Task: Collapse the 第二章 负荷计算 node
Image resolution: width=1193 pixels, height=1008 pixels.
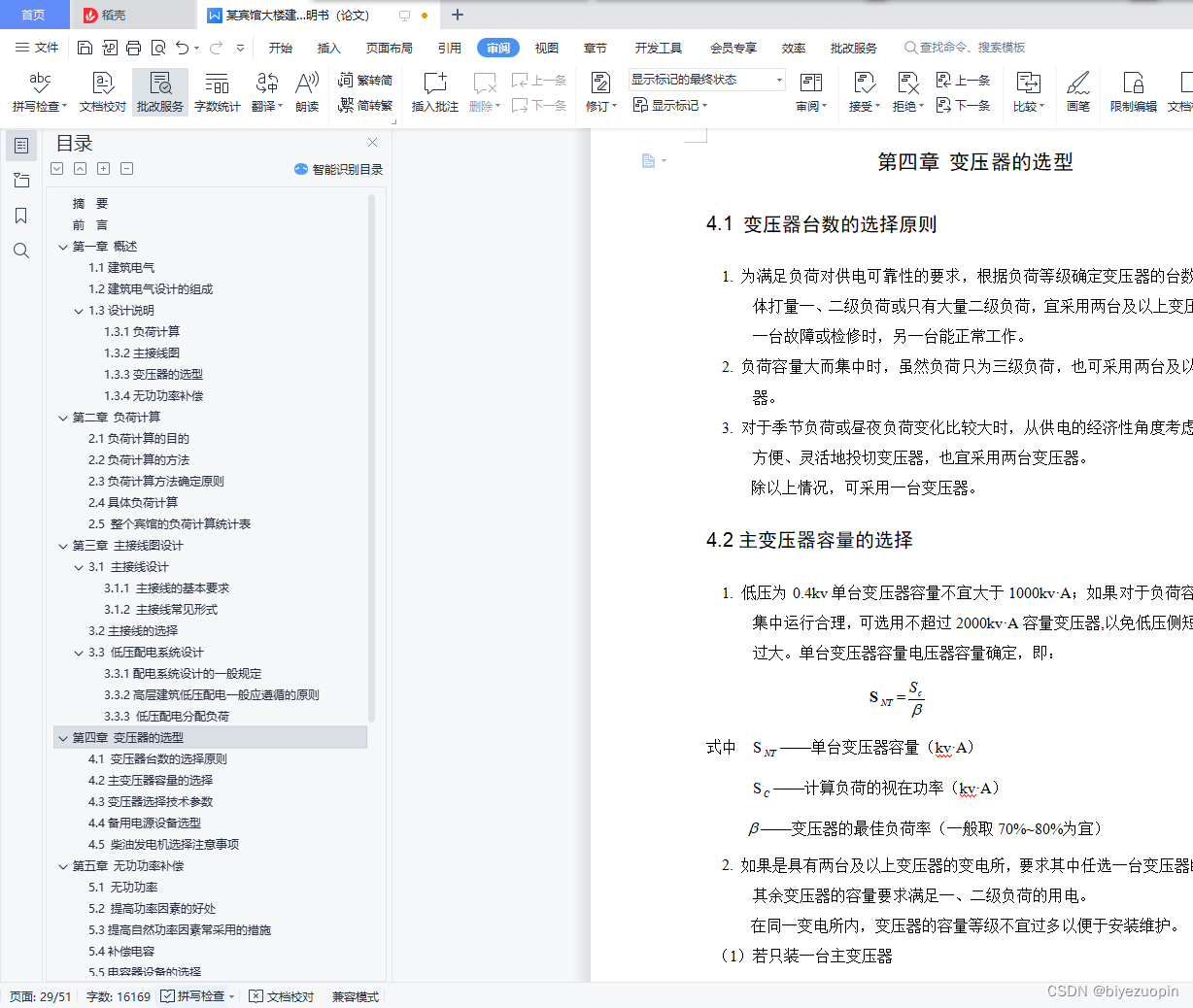Action: pyautogui.click(x=63, y=418)
